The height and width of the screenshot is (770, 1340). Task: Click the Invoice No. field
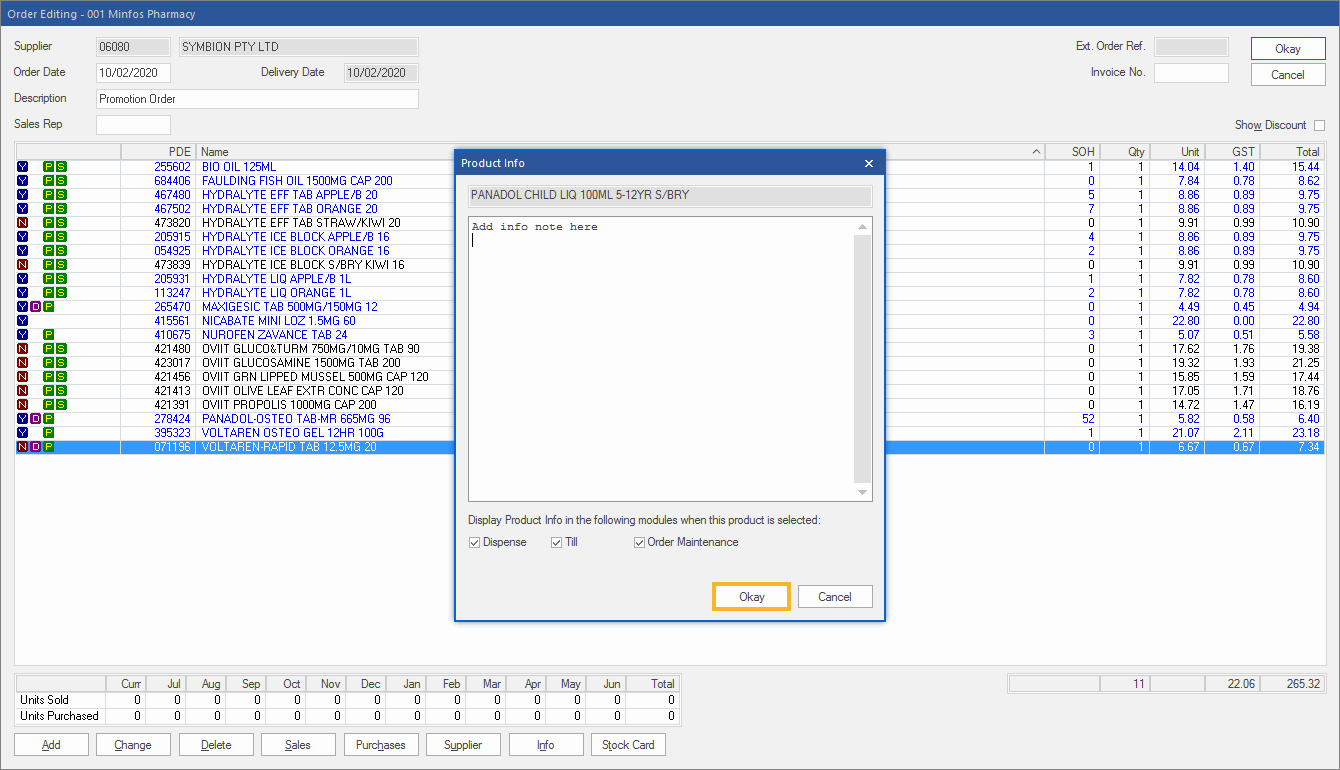pos(1191,73)
